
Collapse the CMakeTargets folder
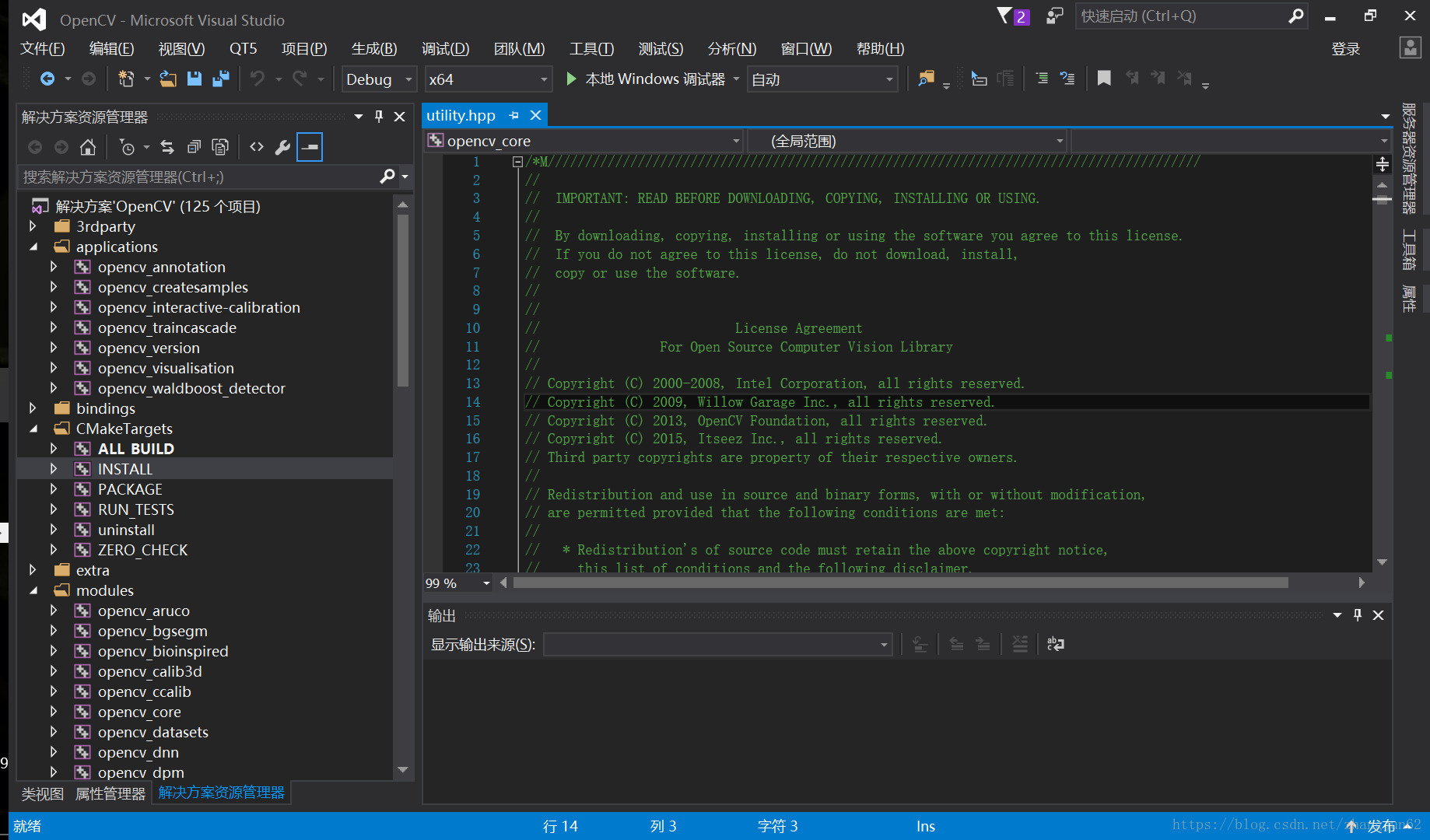[x=33, y=429]
